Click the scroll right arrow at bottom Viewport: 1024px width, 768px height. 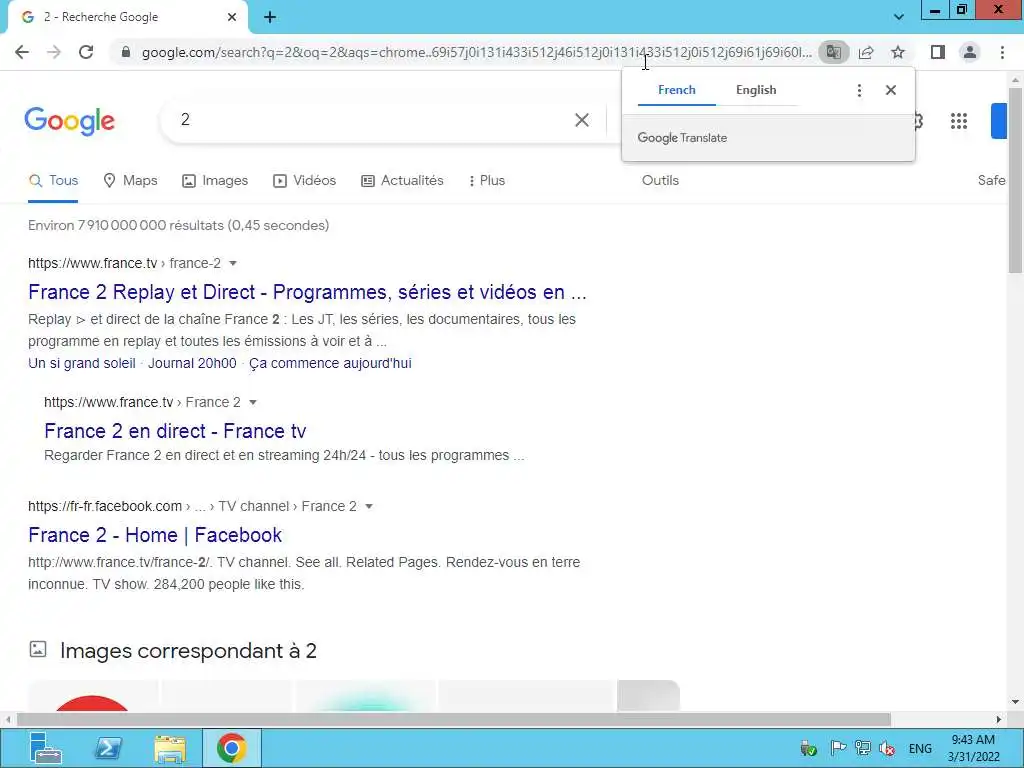(999, 720)
